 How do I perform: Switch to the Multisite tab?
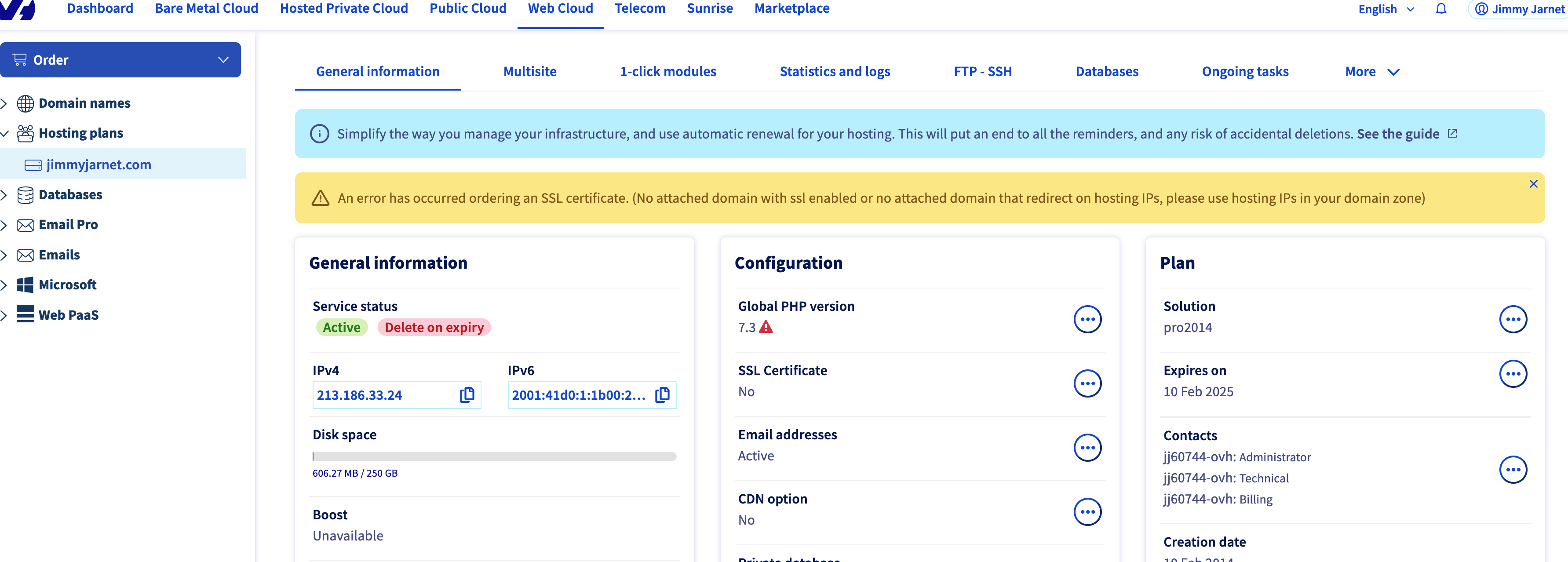529,72
